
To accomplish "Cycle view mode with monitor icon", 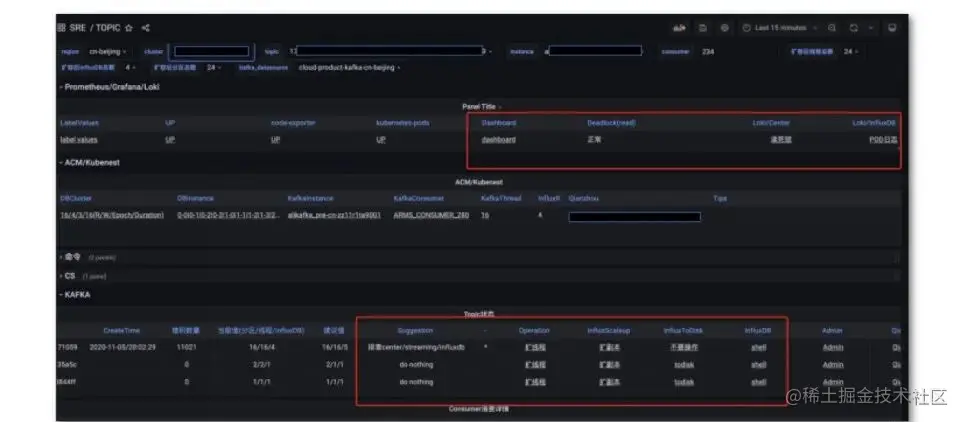I will coord(892,28).
